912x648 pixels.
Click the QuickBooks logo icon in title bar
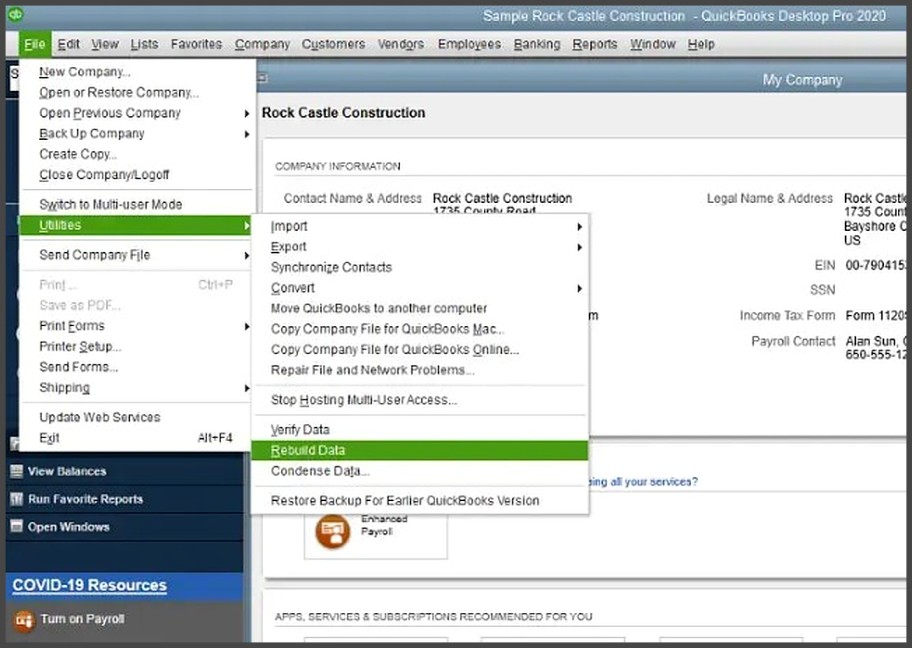[x=16, y=14]
